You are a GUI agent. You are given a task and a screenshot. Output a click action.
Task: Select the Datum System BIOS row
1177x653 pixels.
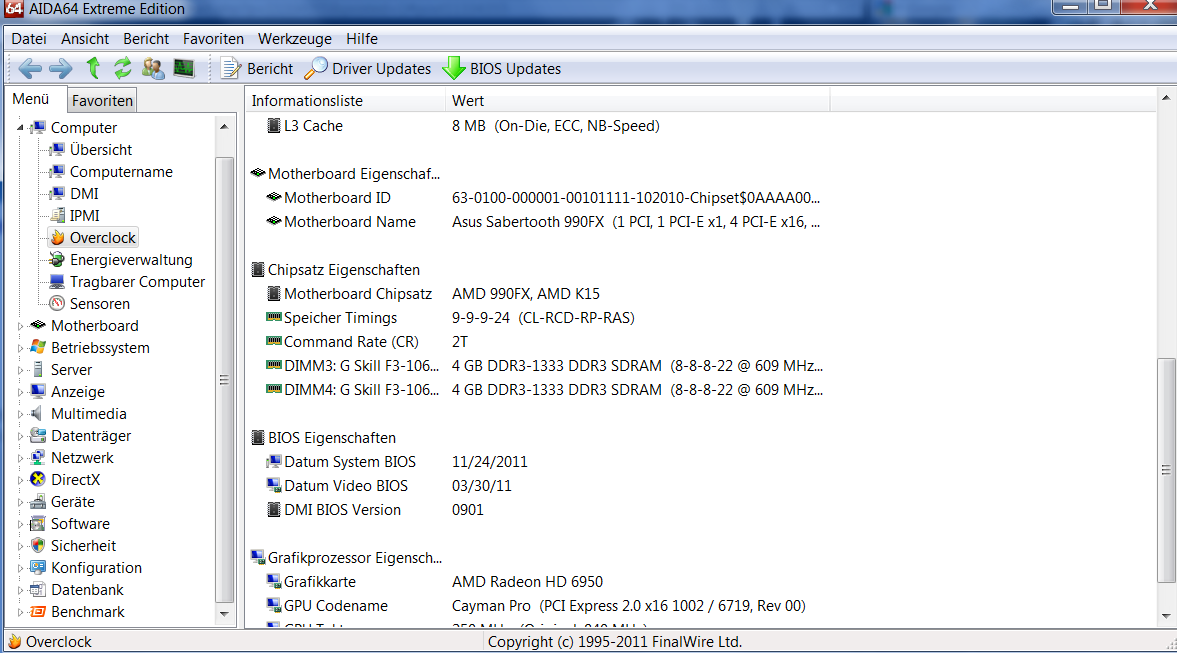tap(397, 462)
